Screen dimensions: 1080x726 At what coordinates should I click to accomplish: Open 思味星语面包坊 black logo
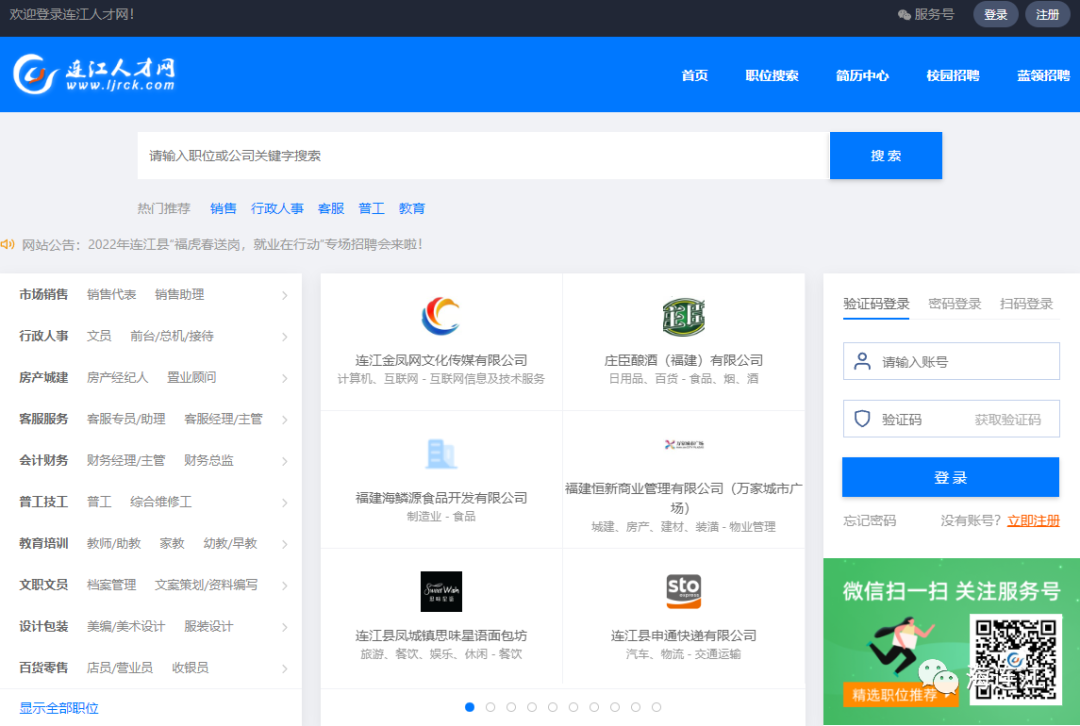442,591
